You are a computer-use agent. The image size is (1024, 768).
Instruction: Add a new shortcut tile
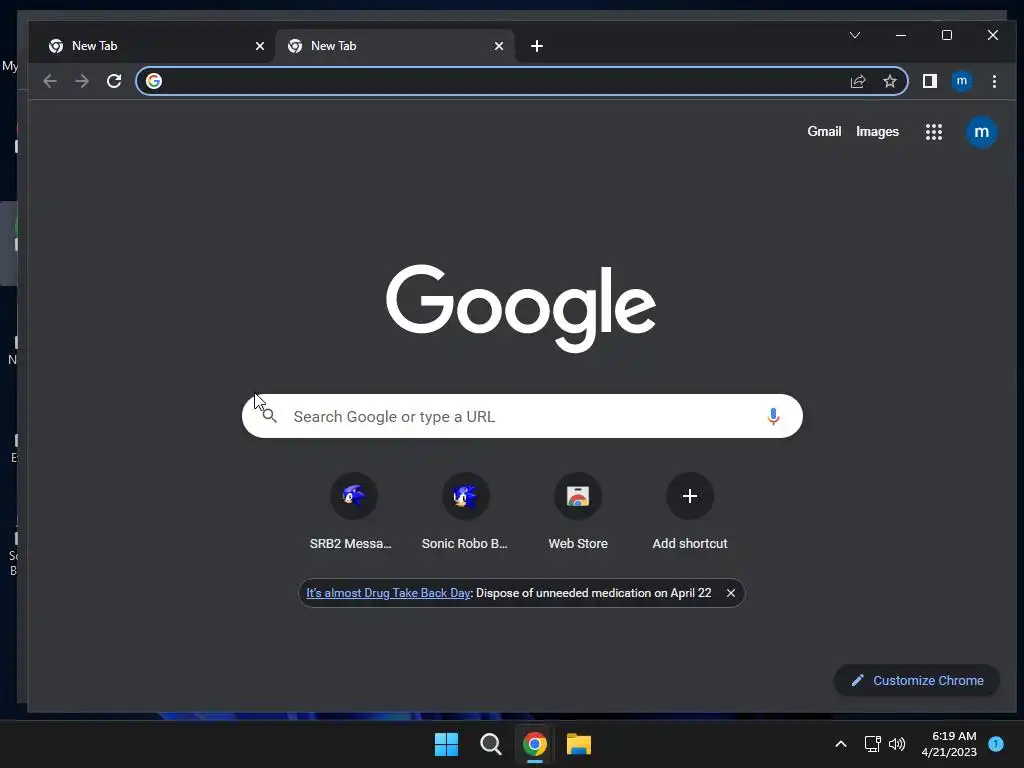pyautogui.click(x=690, y=513)
